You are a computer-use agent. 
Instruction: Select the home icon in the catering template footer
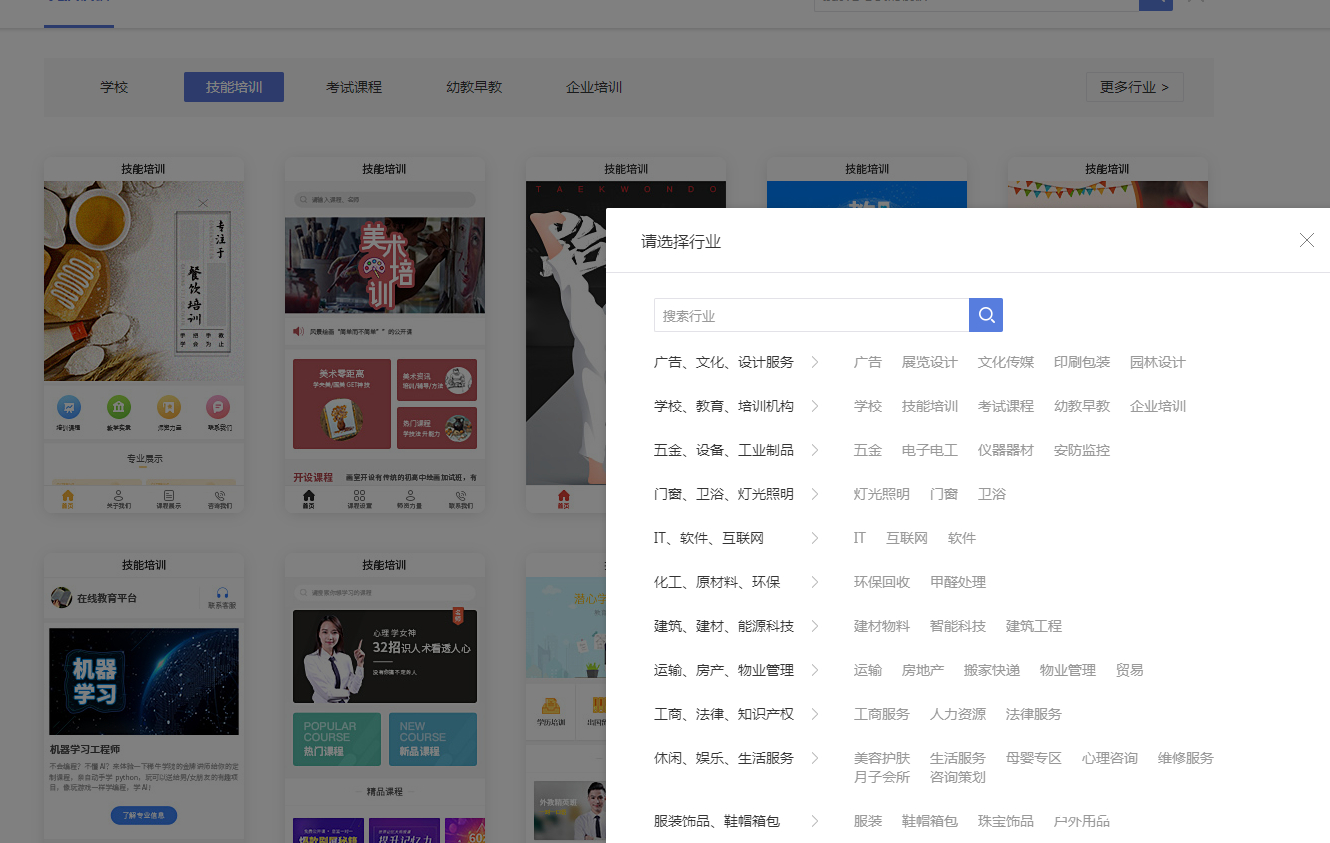pyautogui.click(x=67, y=496)
